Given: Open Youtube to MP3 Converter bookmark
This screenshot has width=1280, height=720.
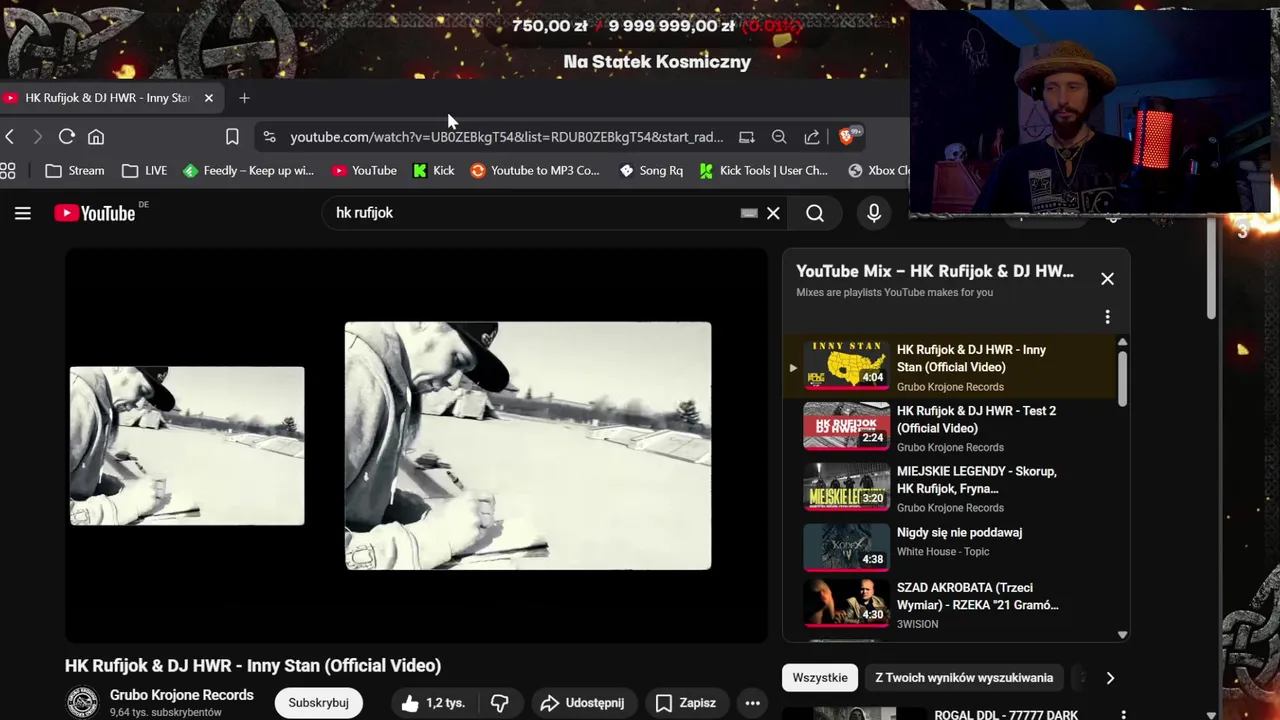Looking at the screenshot, I should click(535, 171).
